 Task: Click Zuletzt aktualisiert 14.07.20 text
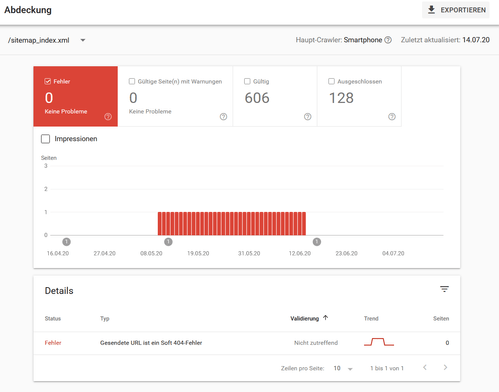445,40
